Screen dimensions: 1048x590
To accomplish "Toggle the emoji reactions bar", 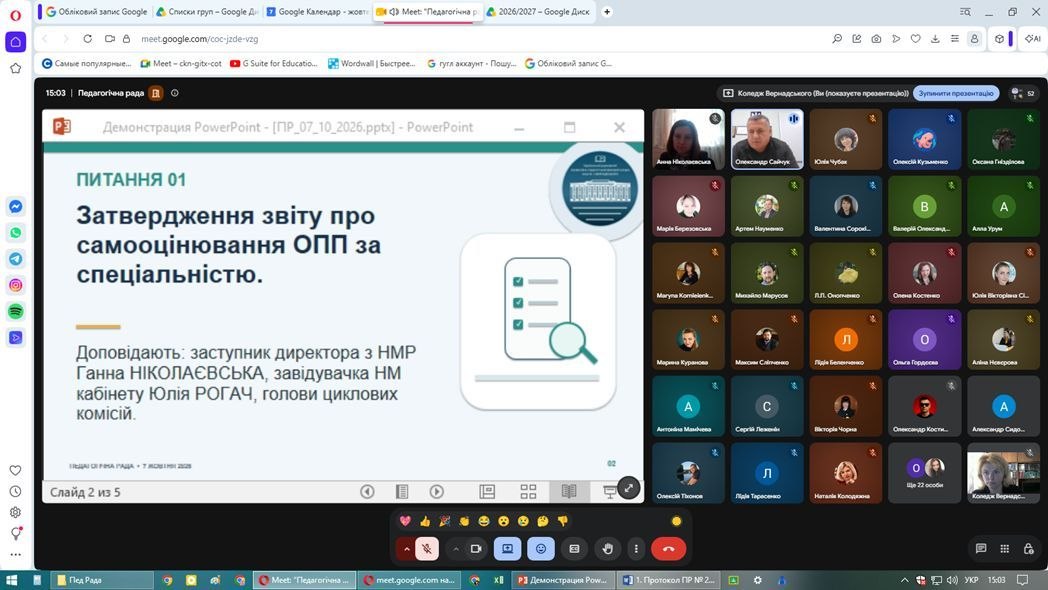I will [x=541, y=549].
